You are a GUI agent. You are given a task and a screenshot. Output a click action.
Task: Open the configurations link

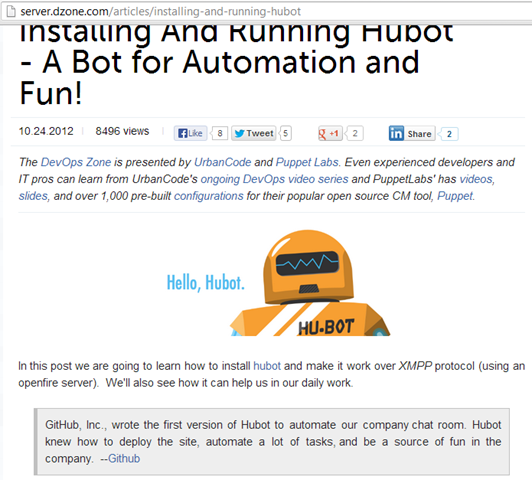click(209, 196)
